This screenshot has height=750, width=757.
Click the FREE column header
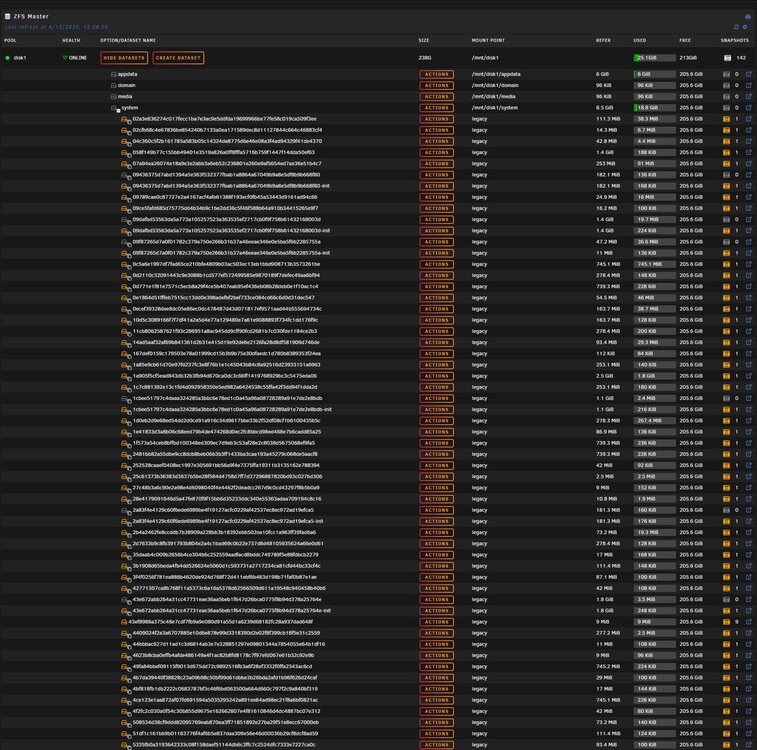[x=685, y=41]
